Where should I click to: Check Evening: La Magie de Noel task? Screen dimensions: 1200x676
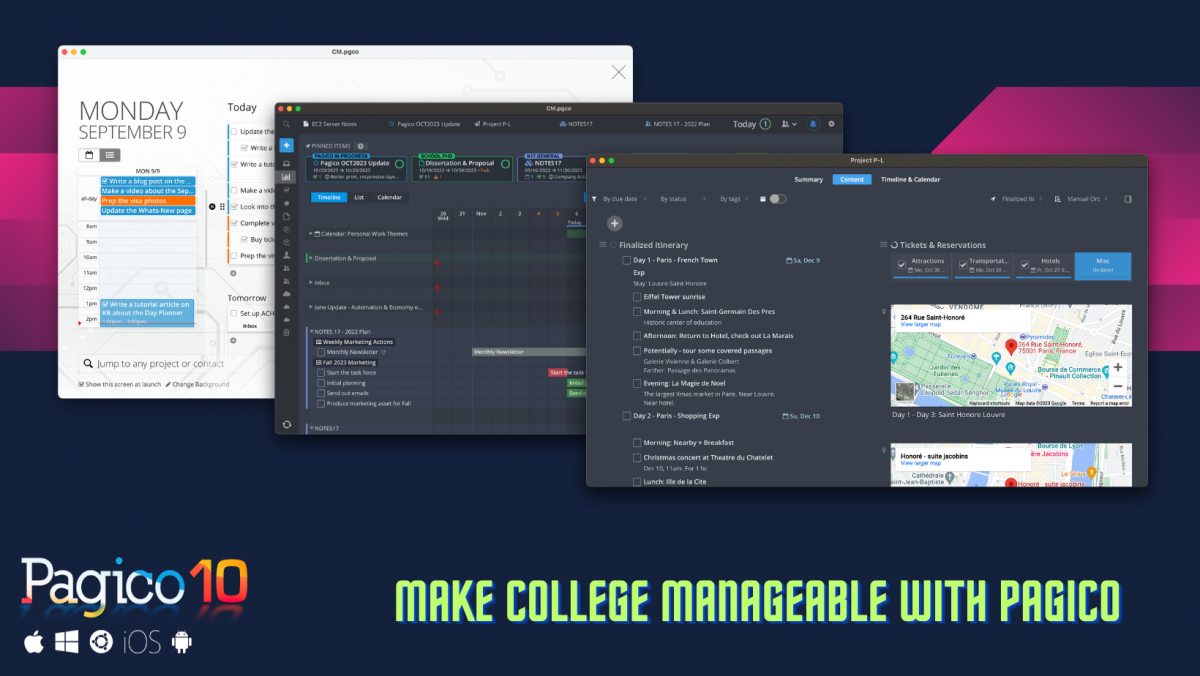click(637, 383)
